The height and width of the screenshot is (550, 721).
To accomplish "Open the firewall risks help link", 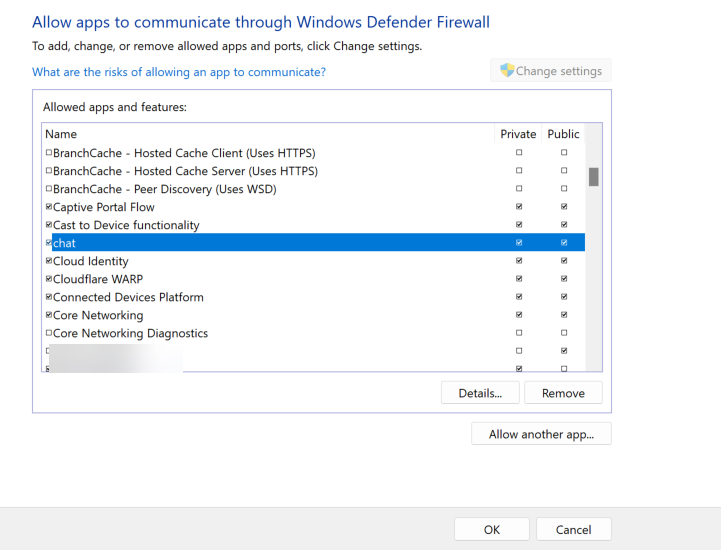I will (x=179, y=72).
